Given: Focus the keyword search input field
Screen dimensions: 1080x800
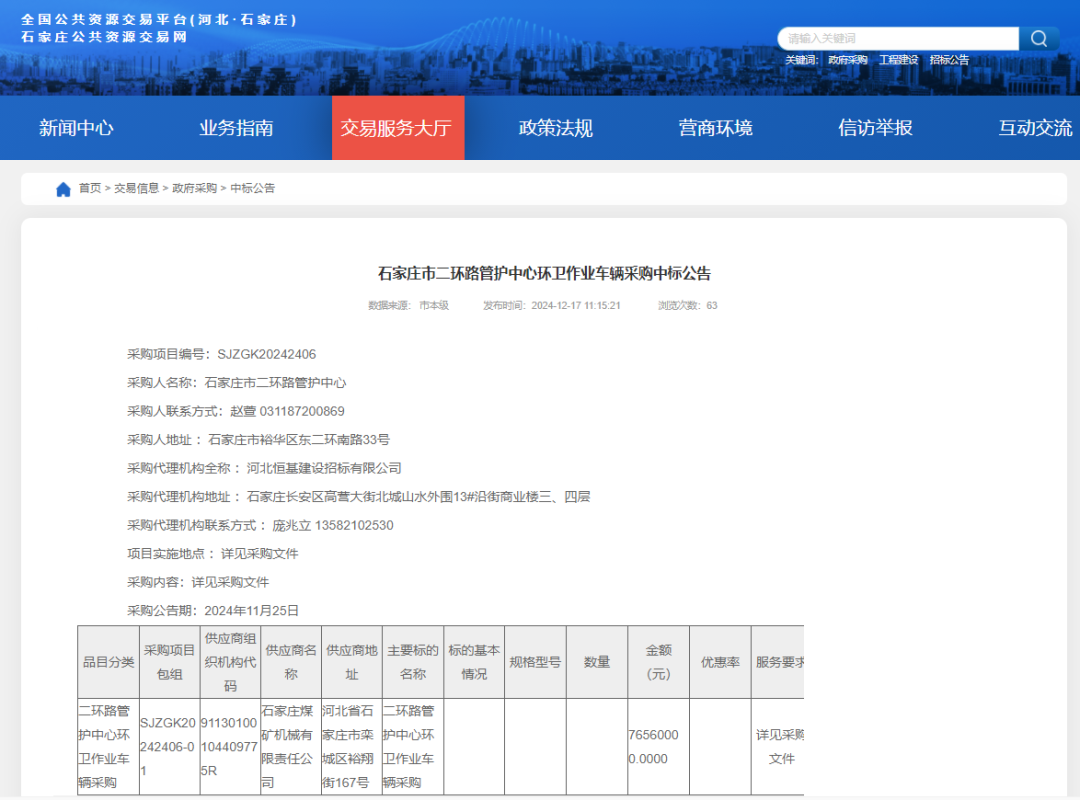Looking at the screenshot, I should coord(898,39).
